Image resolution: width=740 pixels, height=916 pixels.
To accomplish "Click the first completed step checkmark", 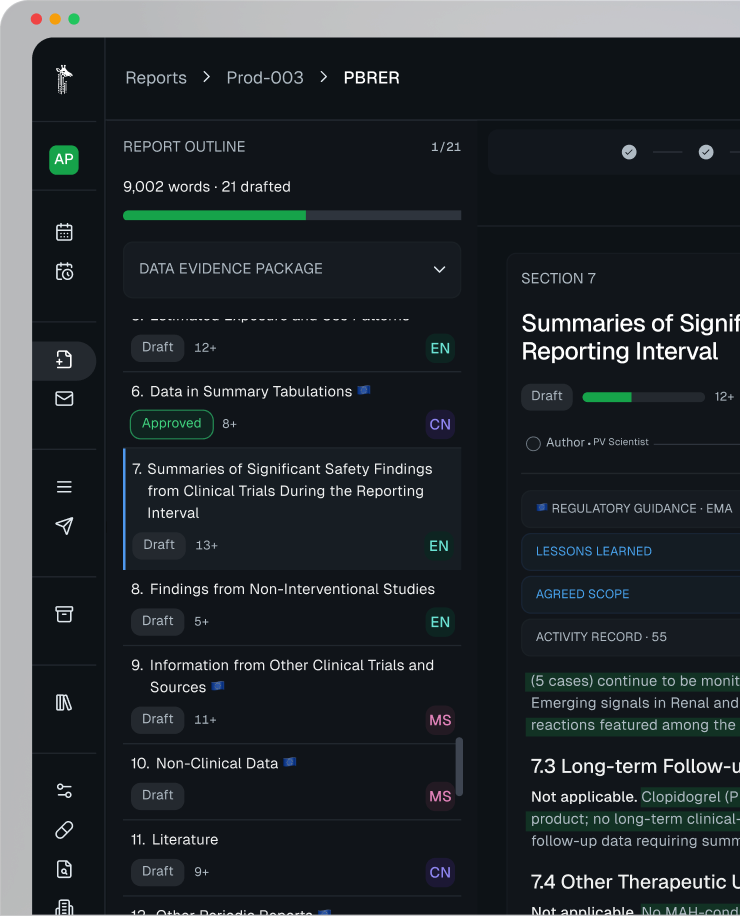I will (629, 152).
